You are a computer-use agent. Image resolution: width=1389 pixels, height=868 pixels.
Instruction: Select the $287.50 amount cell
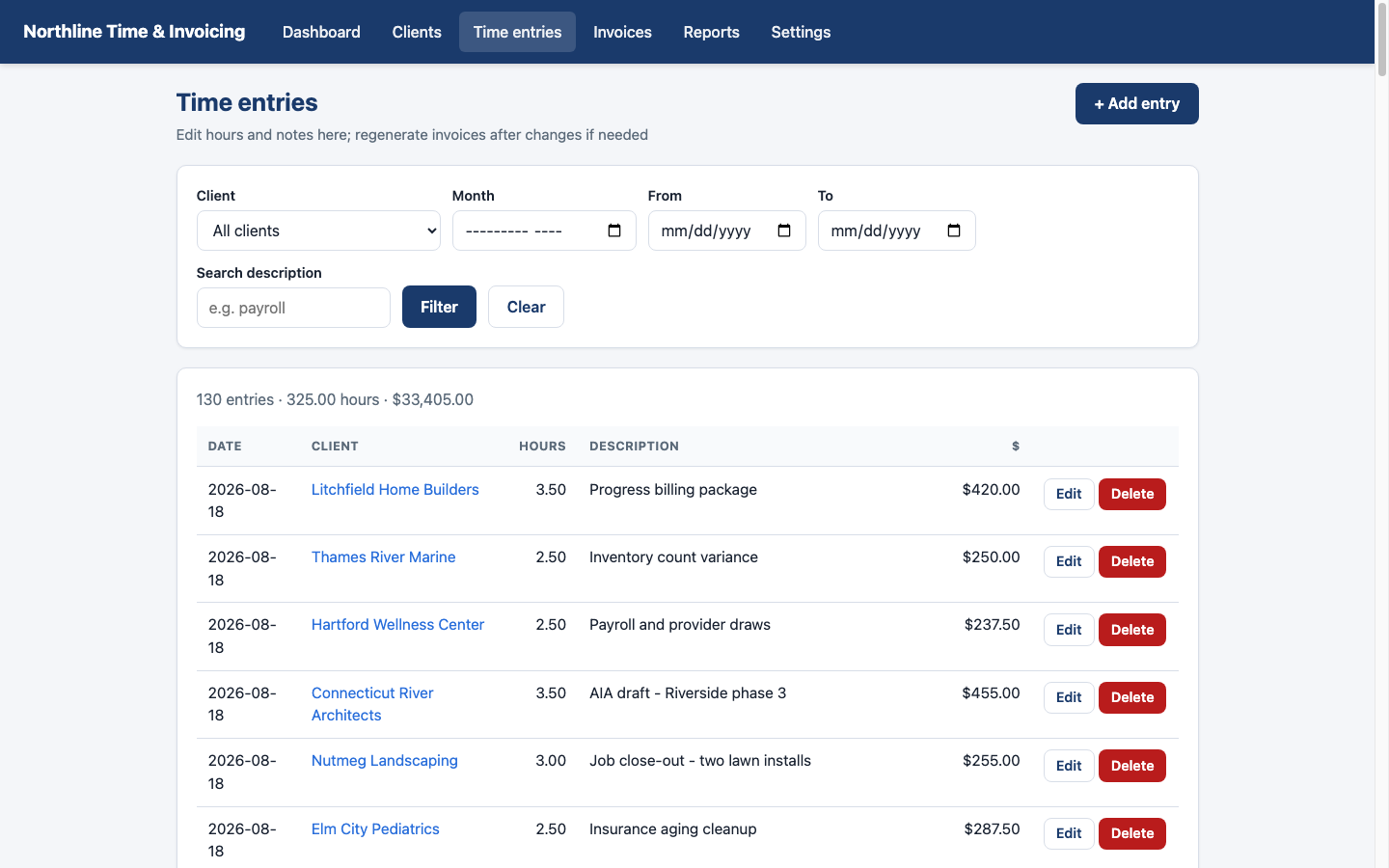[x=992, y=828]
